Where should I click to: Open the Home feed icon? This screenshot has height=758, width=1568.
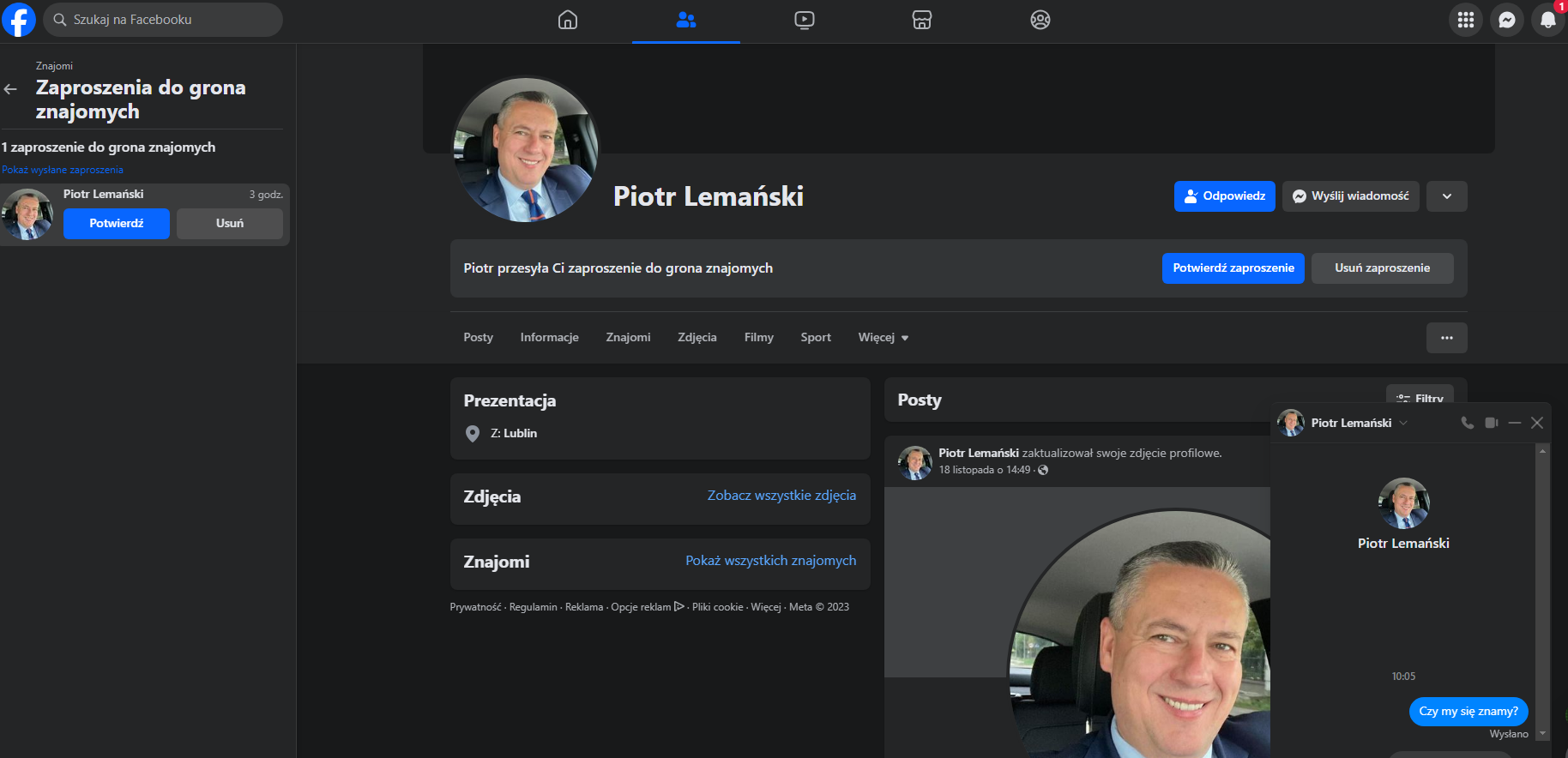(x=568, y=20)
